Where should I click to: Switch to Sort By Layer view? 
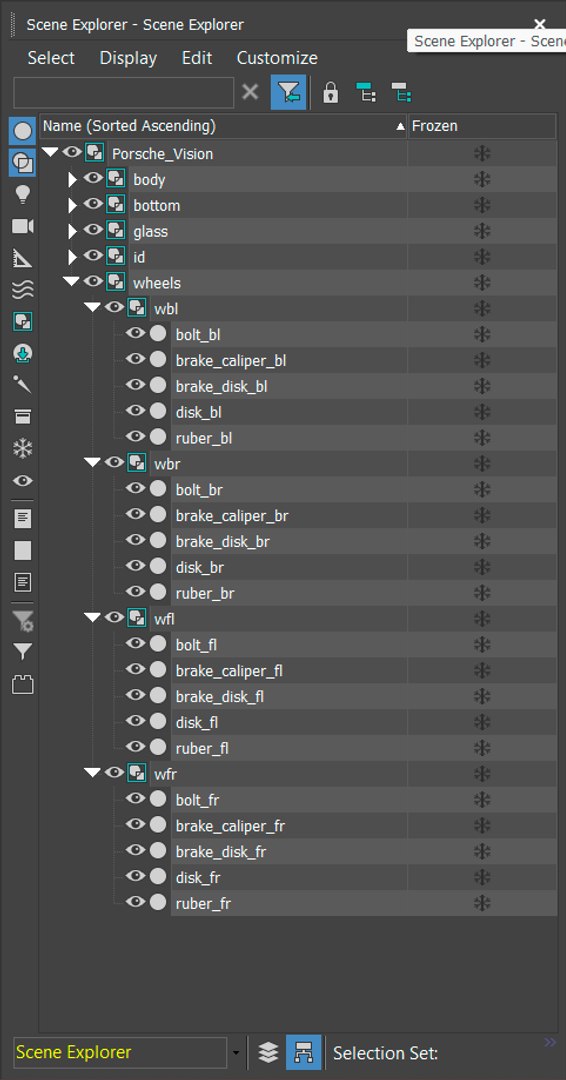click(x=268, y=1052)
